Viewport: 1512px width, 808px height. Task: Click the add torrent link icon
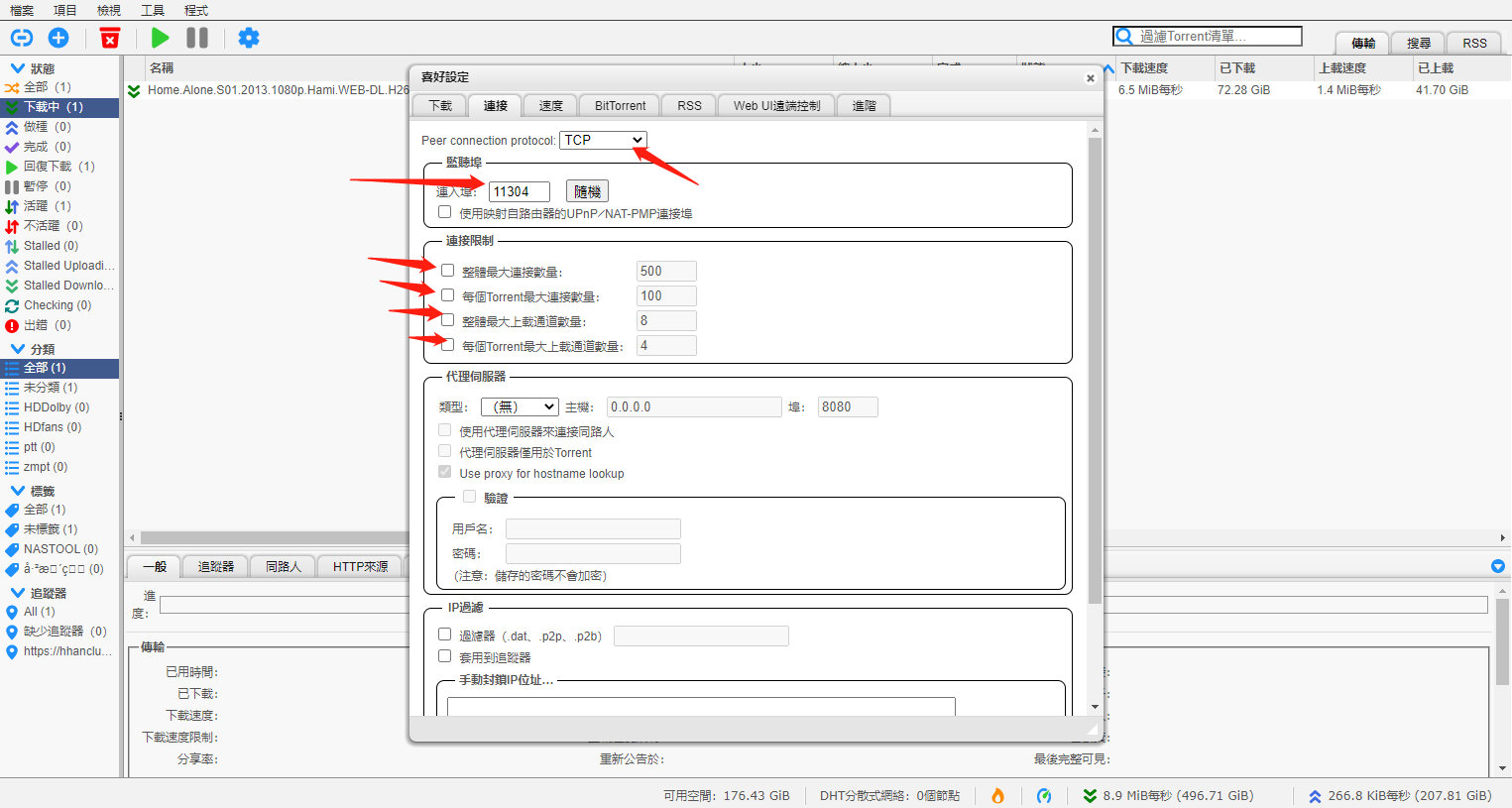click(x=22, y=38)
